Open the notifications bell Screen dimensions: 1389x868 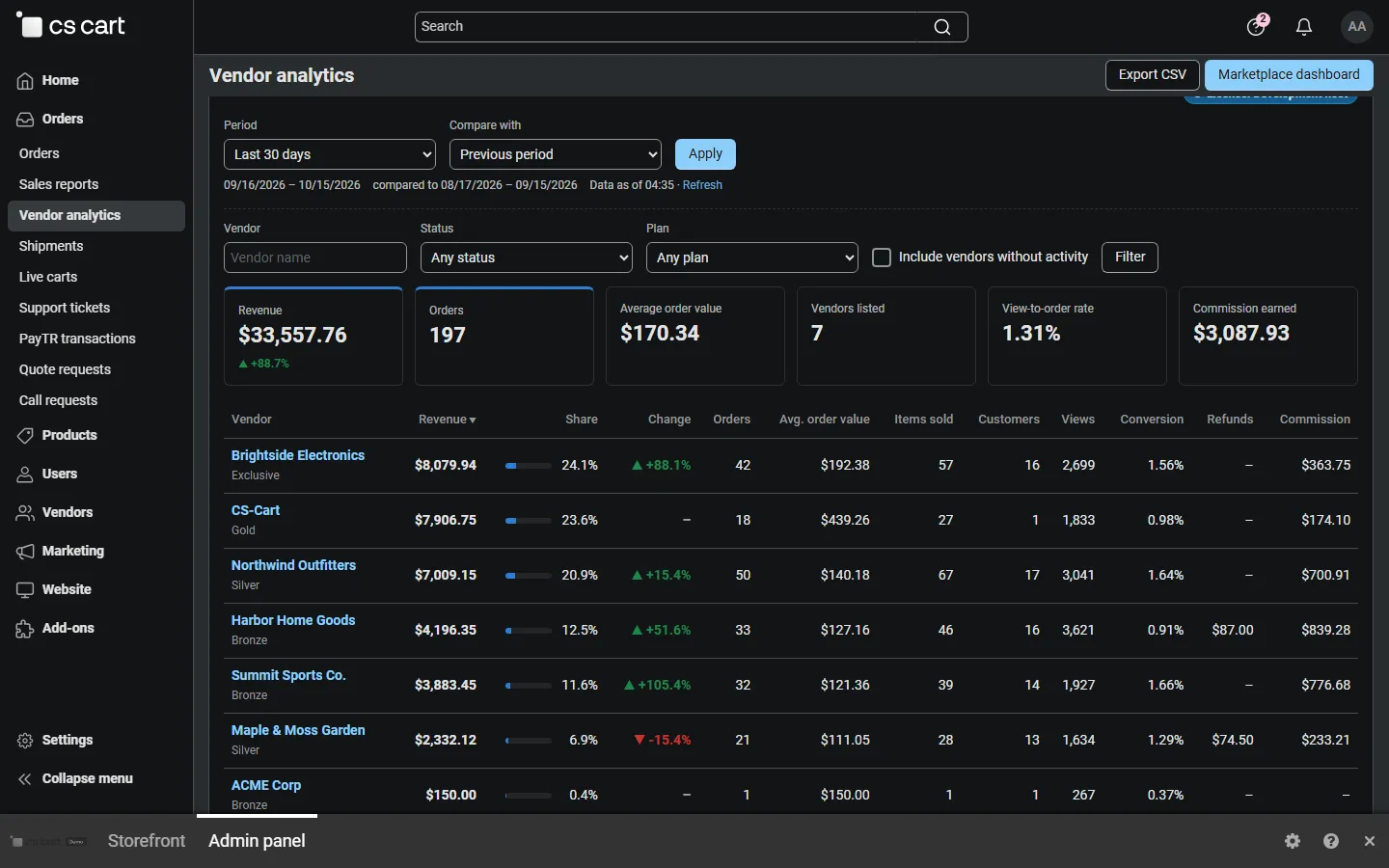[1304, 27]
